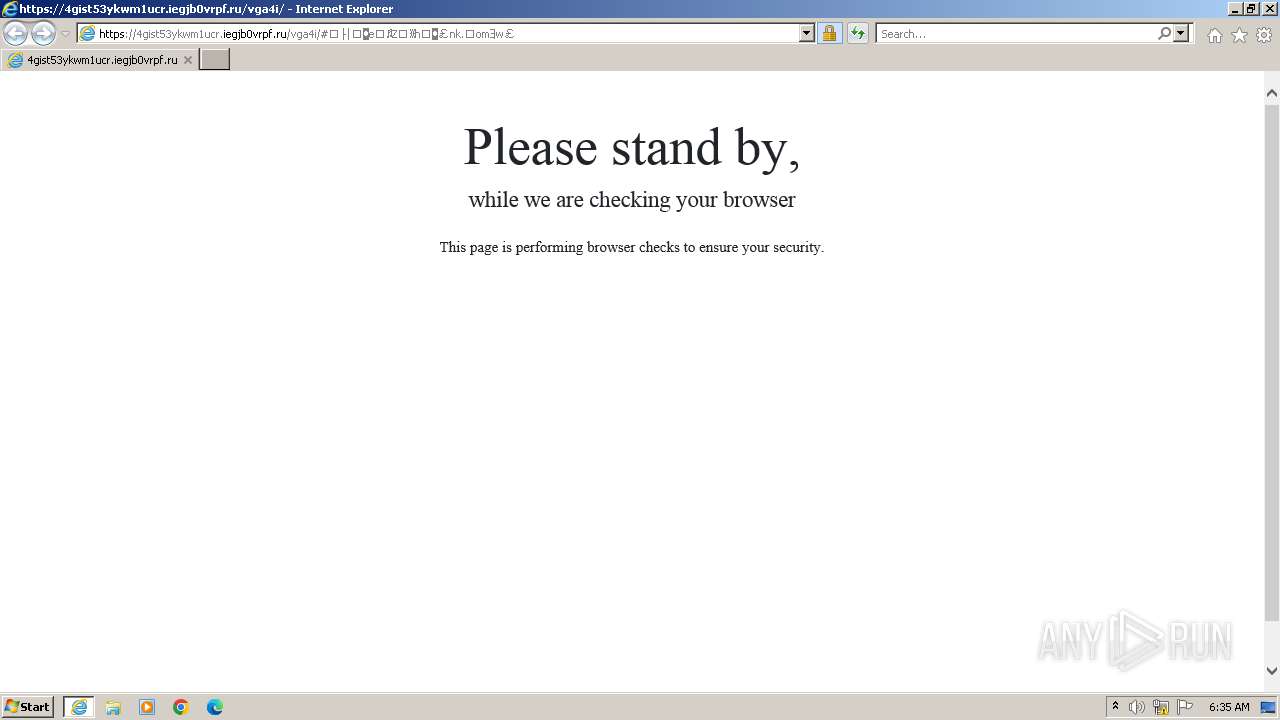This screenshot has width=1280, height=720.
Task: Launch Windows Media Player from the taskbar
Action: 147,707
